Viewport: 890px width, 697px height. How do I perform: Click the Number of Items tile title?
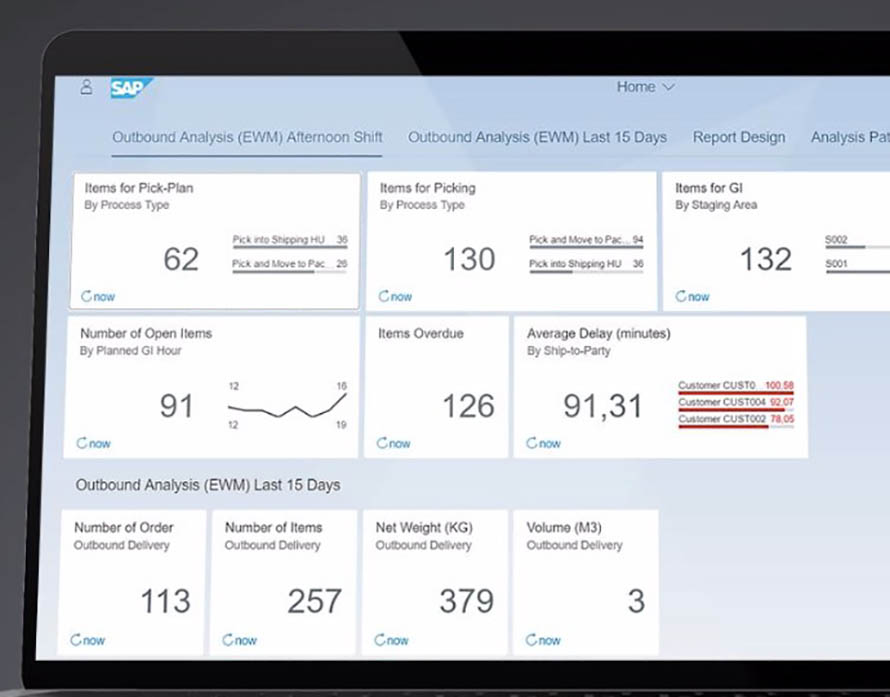(274, 527)
